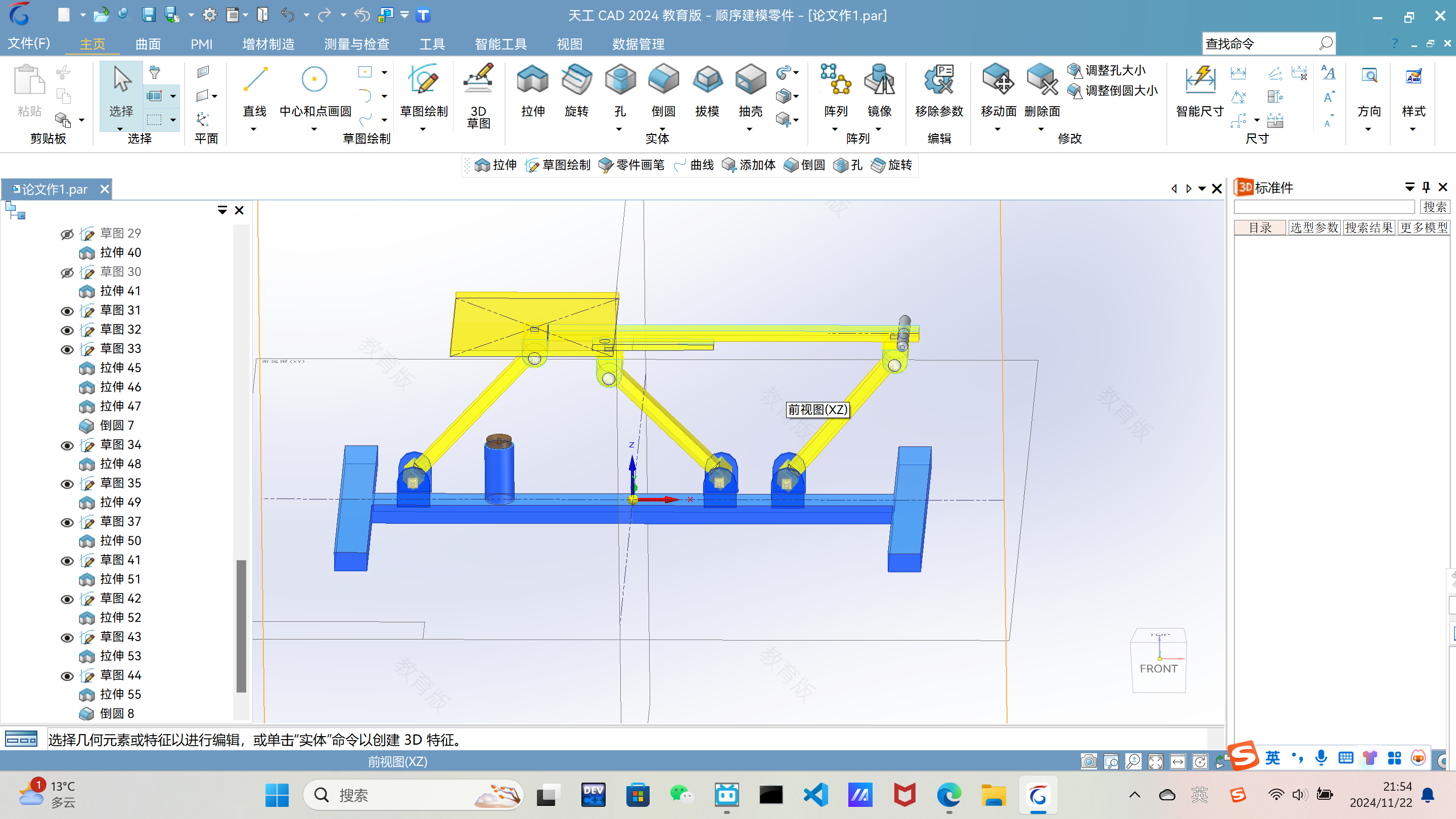Click the undo arrow in title bar
This screenshot has width=1456, height=819.
[287, 15]
